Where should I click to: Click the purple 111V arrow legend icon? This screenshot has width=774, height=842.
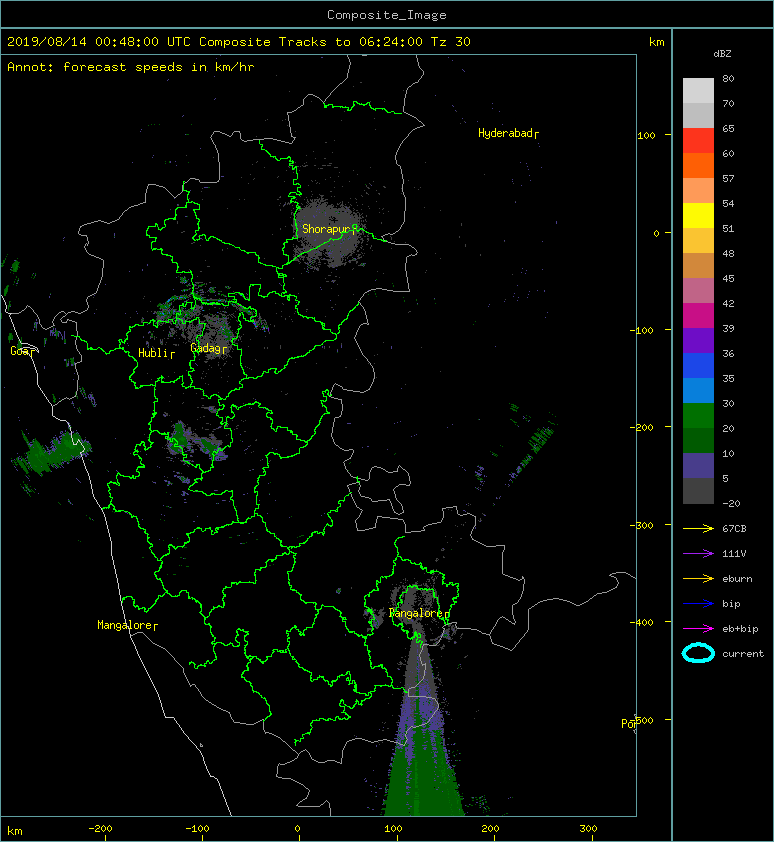pyautogui.click(x=698, y=554)
